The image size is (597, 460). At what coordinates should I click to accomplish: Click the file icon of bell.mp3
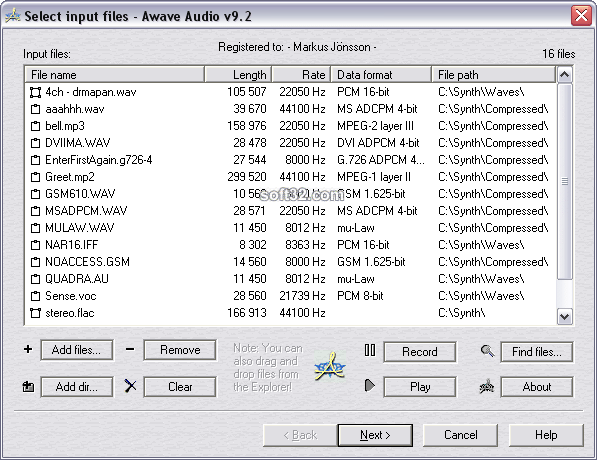(35, 126)
